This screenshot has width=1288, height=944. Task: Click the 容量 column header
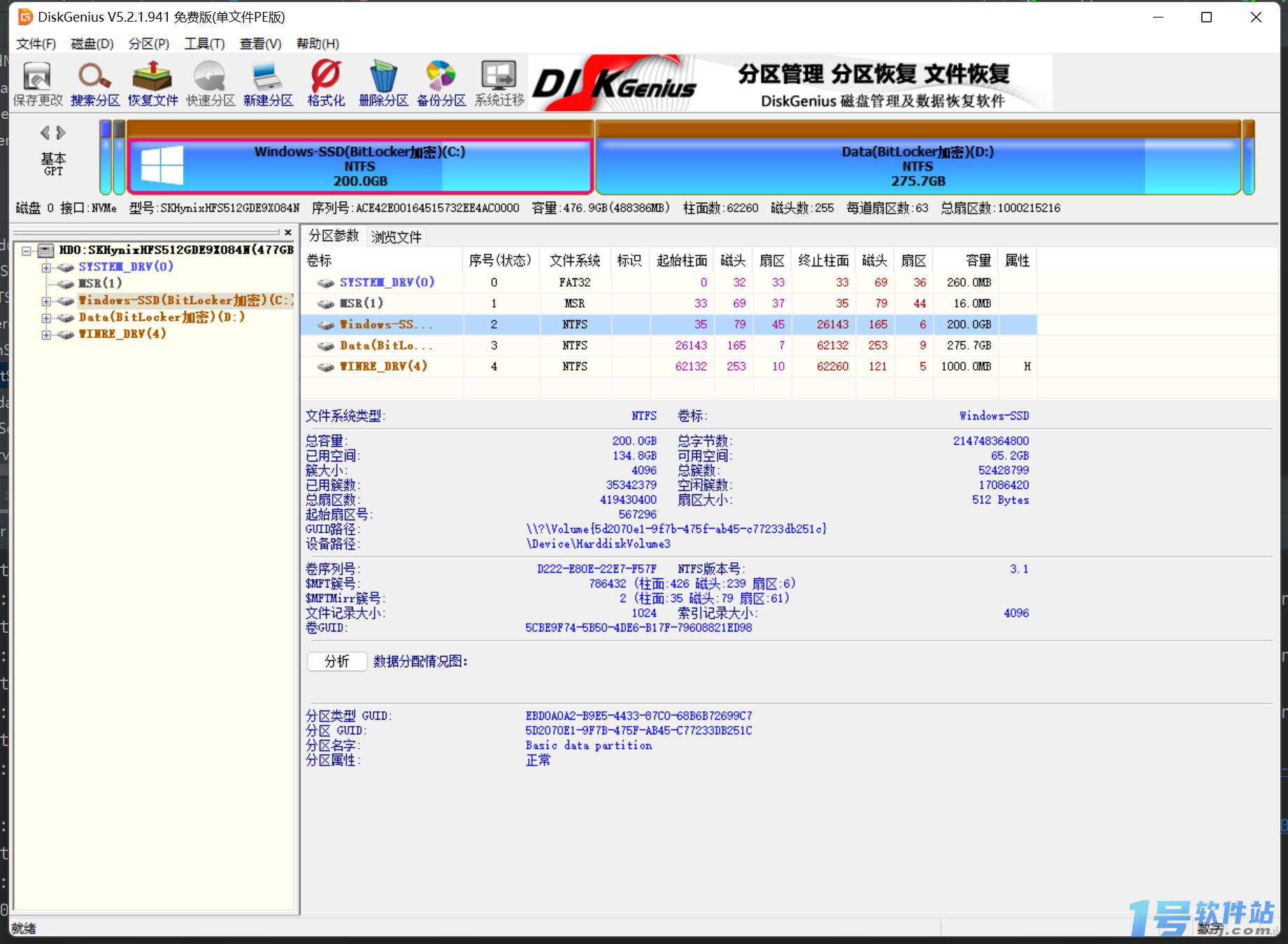(x=965, y=261)
